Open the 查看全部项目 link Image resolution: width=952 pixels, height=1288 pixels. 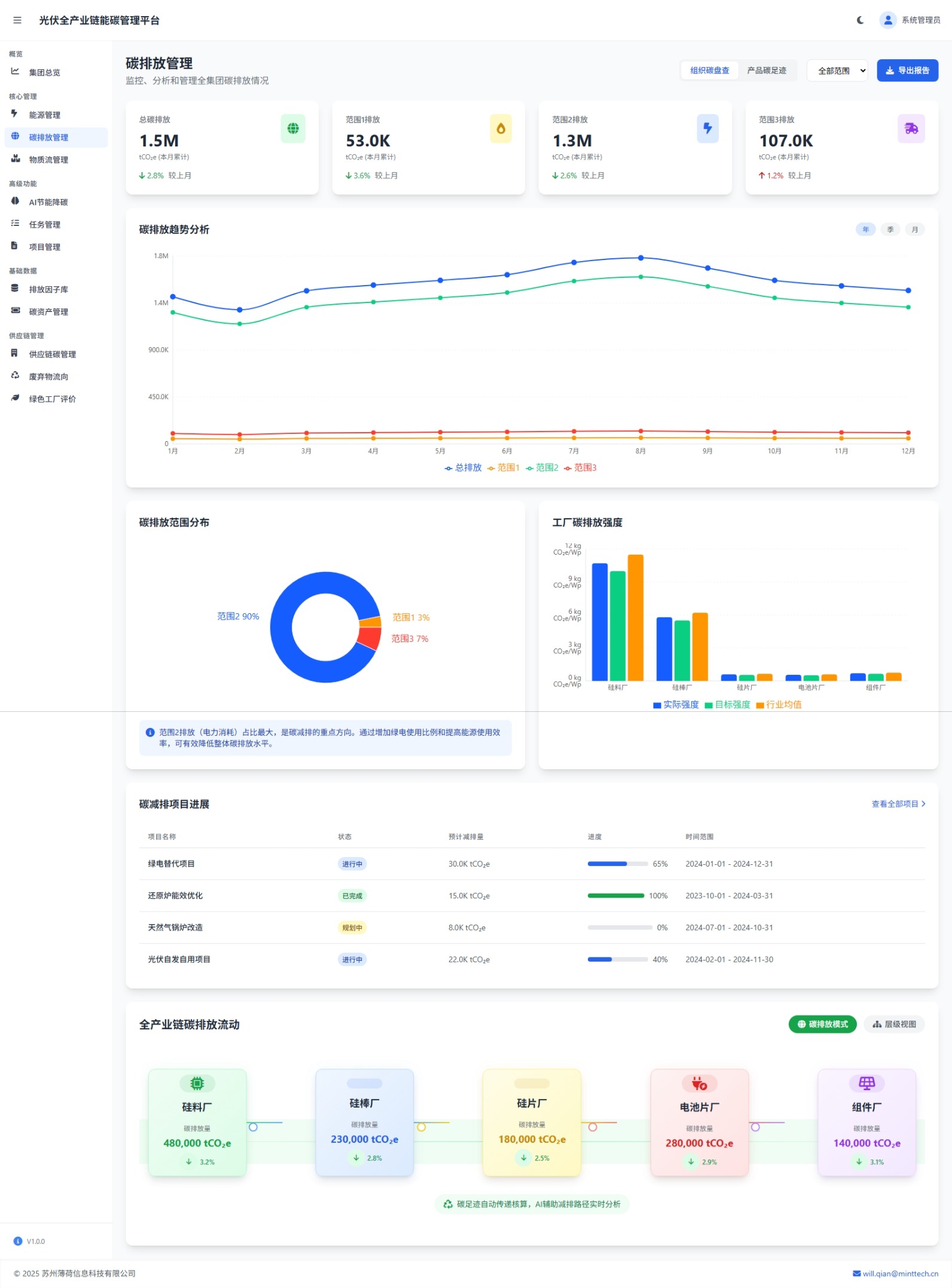[898, 804]
